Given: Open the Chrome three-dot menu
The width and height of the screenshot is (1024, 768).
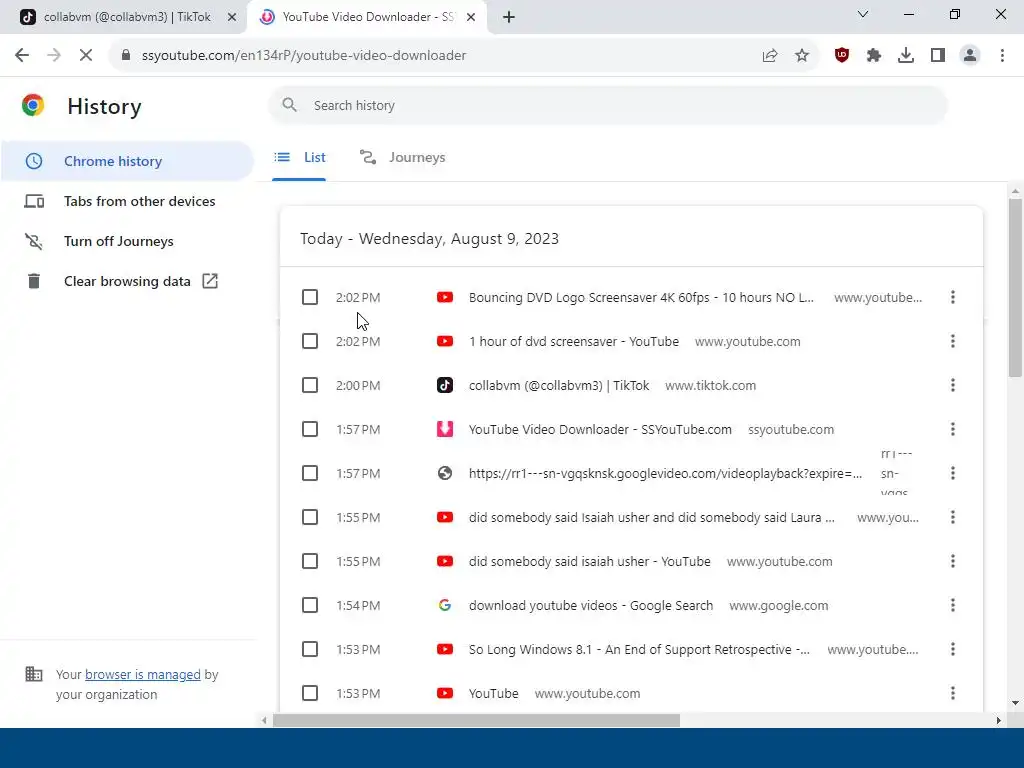Looking at the screenshot, I should [x=1002, y=56].
